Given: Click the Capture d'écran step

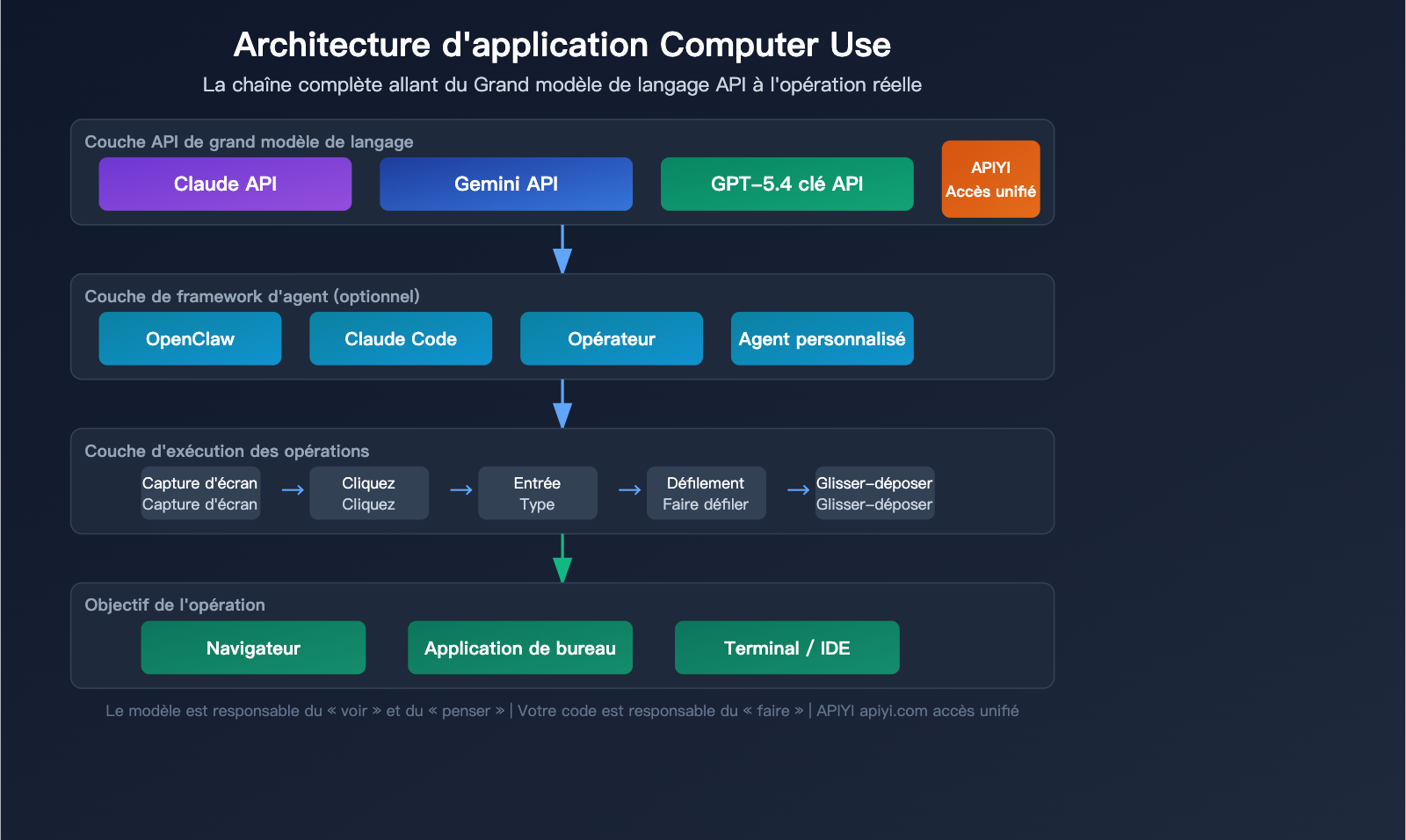Looking at the screenshot, I should pos(200,493).
